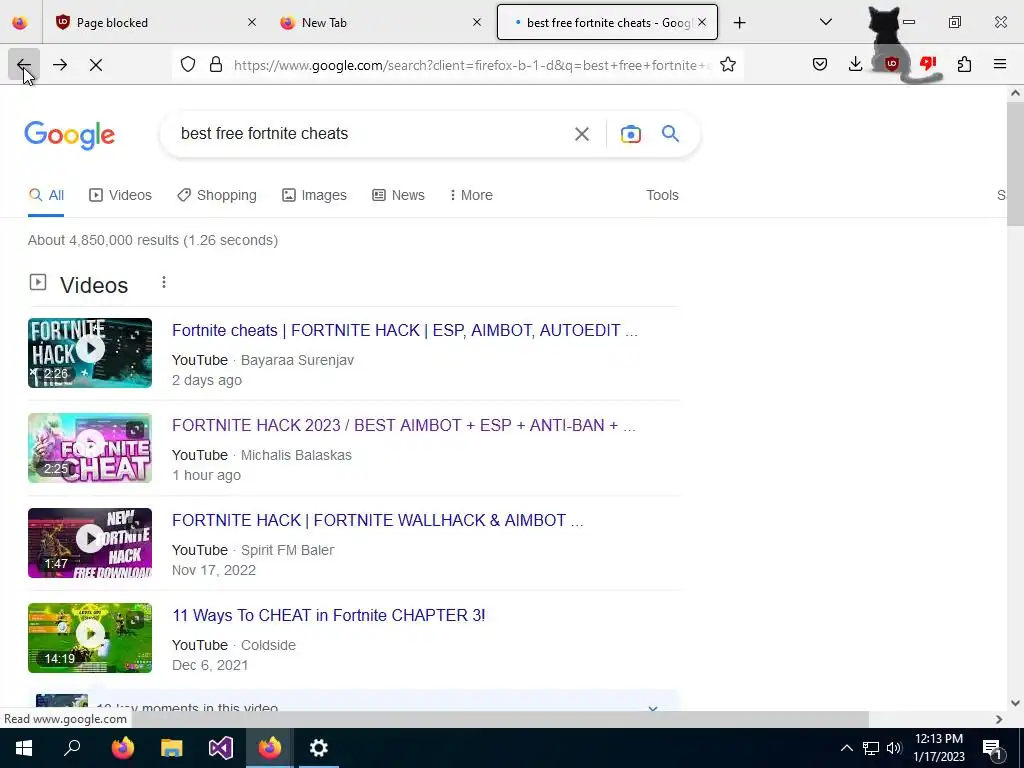Viewport: 1024px width, 768px height.
Task: Play the 14:19 Coldside video thumbnail
Action: tap(90, 638)
